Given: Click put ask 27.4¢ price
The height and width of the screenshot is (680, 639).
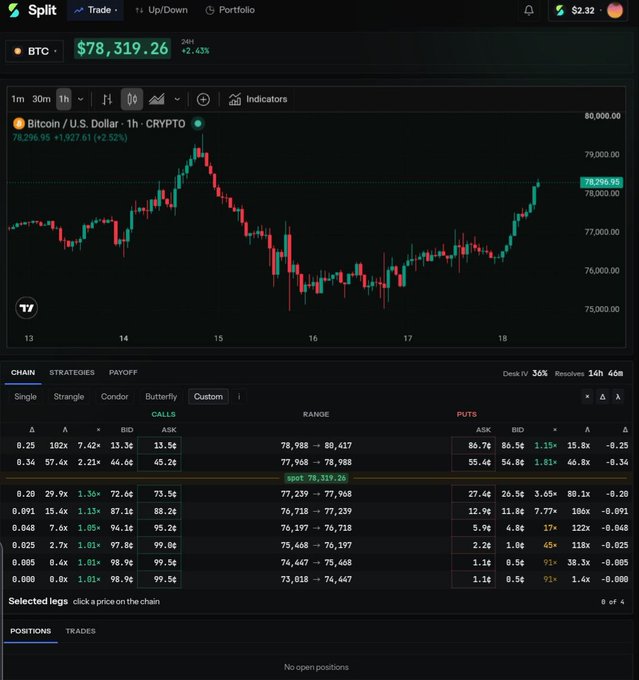Looking at the screenshot, I should pos(473,494).
